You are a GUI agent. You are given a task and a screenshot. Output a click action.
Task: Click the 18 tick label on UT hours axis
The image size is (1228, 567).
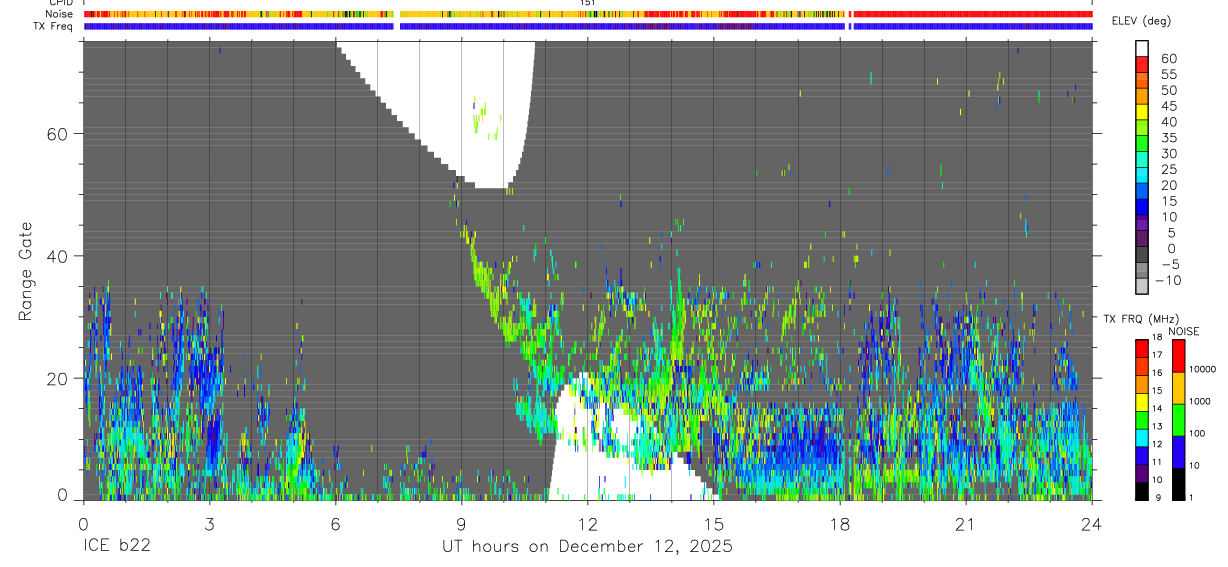pos(839,523)
